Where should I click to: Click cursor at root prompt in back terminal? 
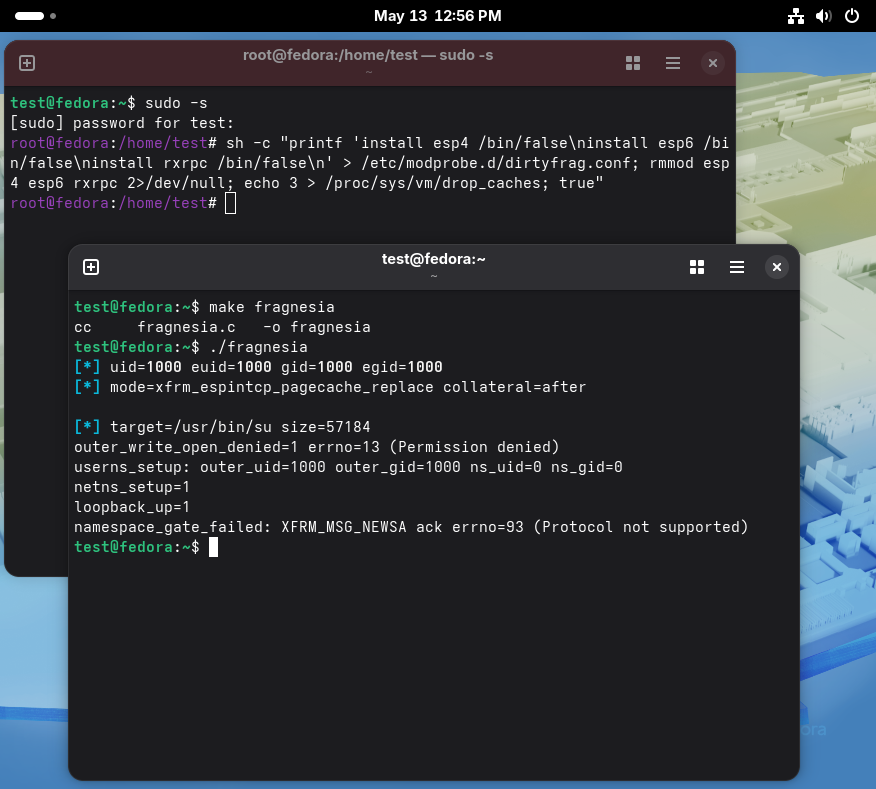pyautogui.click(x=231, y=203)
